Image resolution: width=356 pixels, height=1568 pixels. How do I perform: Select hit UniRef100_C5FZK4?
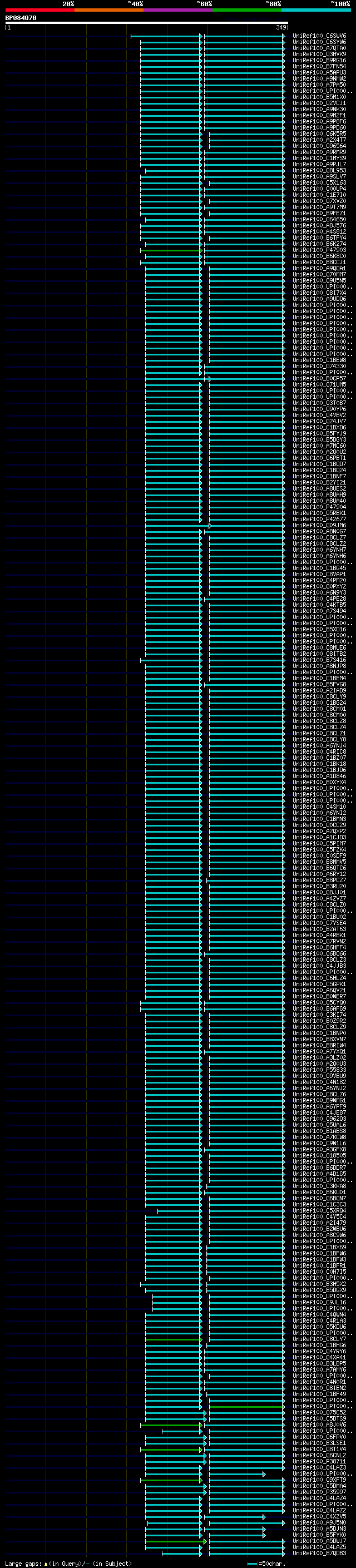pyautogui.click(x=319, y=850)
